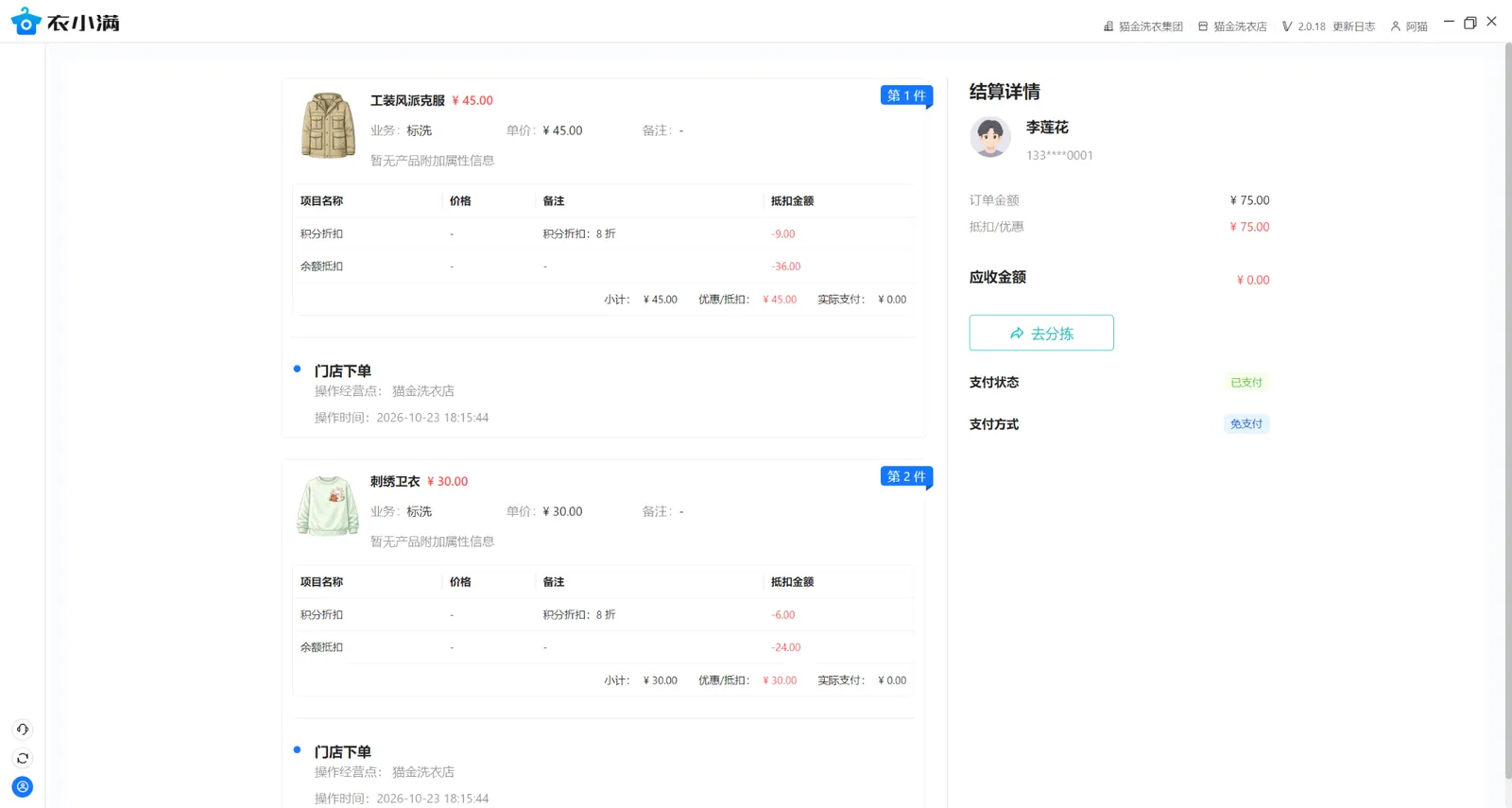Screen dimensions: 1512x808
Task: Click the 订单金额 value ¥ 75.00
Action: tap(1250, 200)
